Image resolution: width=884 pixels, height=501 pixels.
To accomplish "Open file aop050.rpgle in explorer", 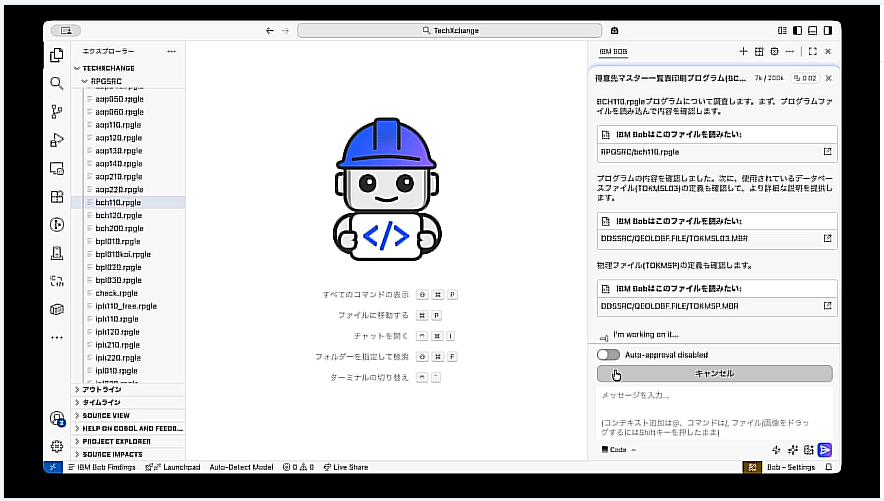I will pyautogui.click(x=129, y=99).
